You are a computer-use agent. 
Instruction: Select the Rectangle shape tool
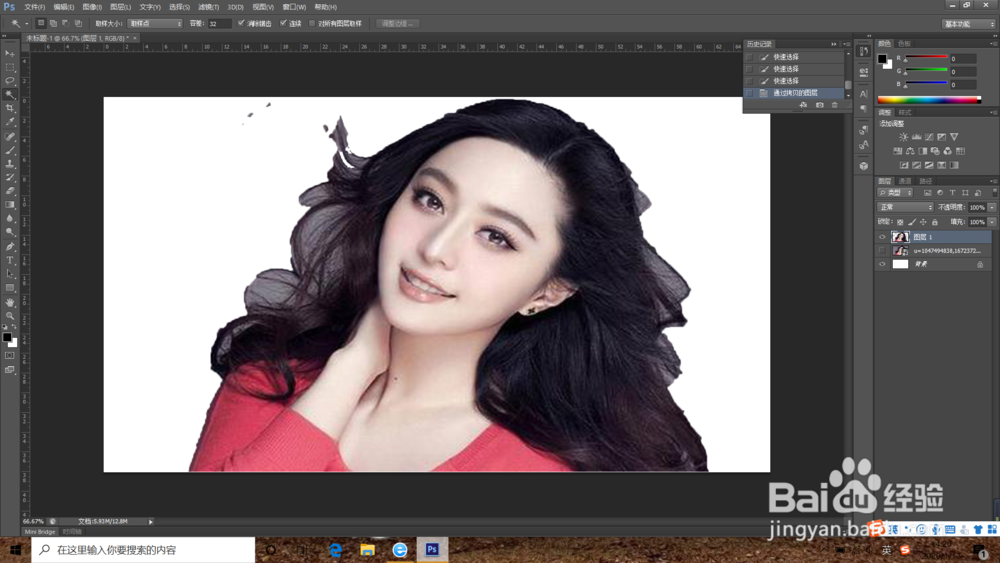pos(10,288)
